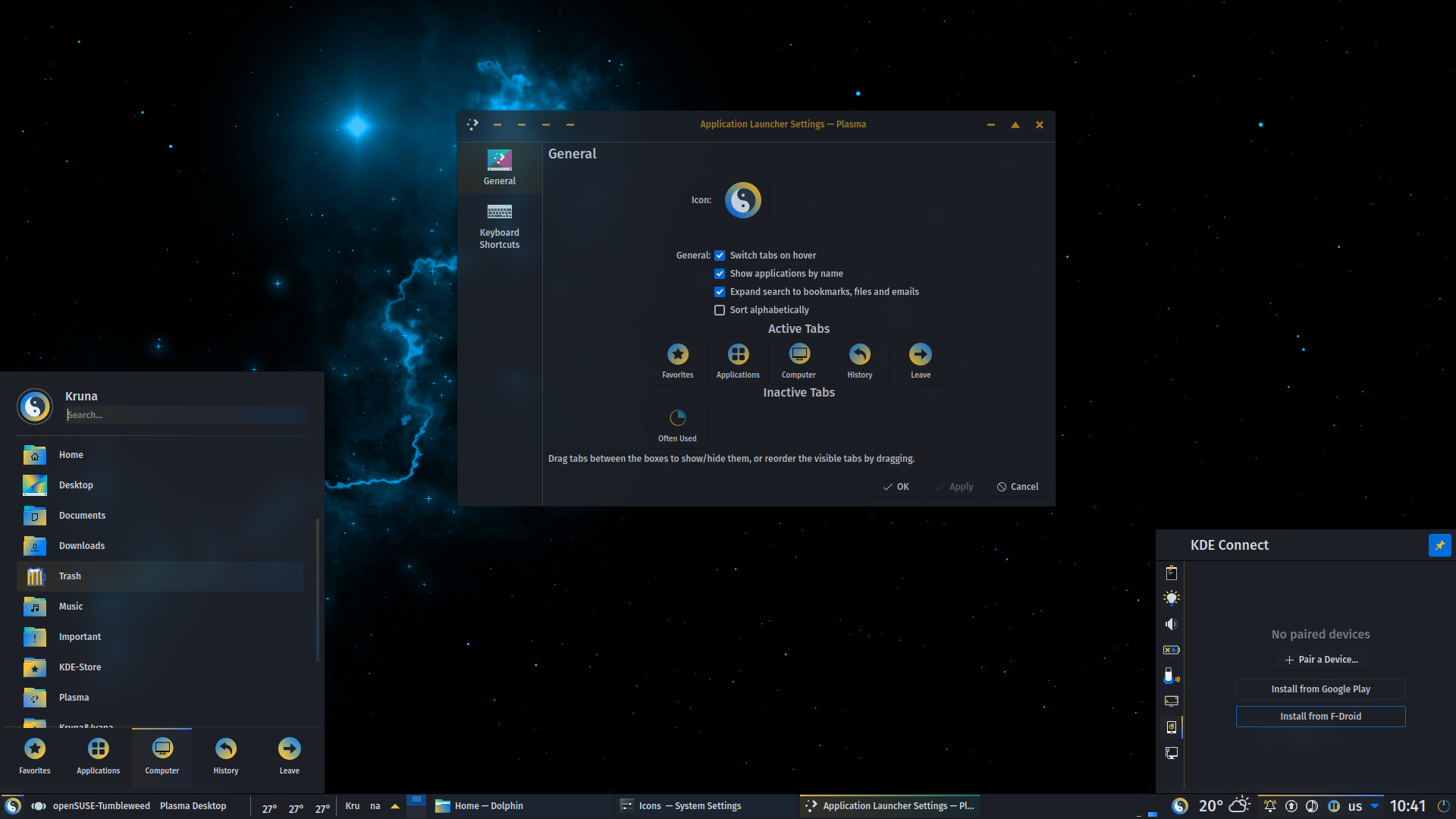Activate Application Launcher Settings taskbar entry
The width and height of the screenshot is (1456, 819).
coord(890,806)
